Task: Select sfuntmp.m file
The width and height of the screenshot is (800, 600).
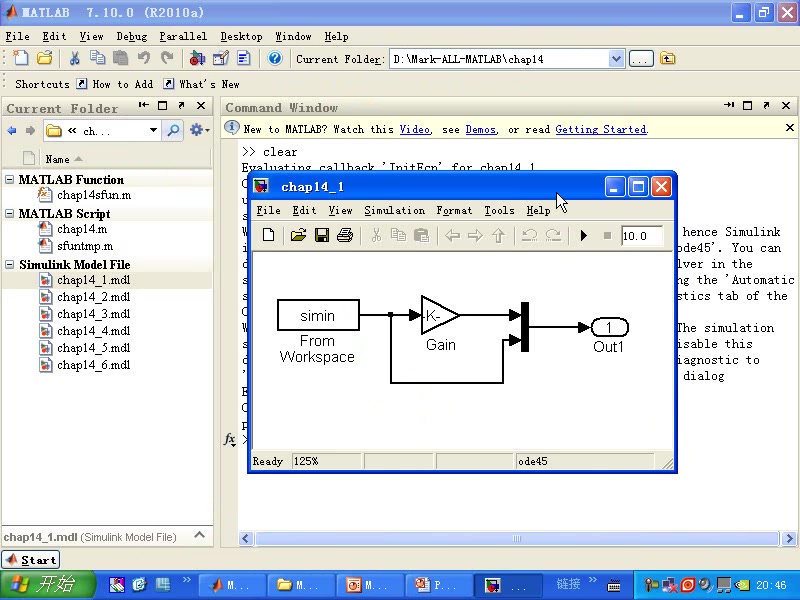Action: click(85, 246)
